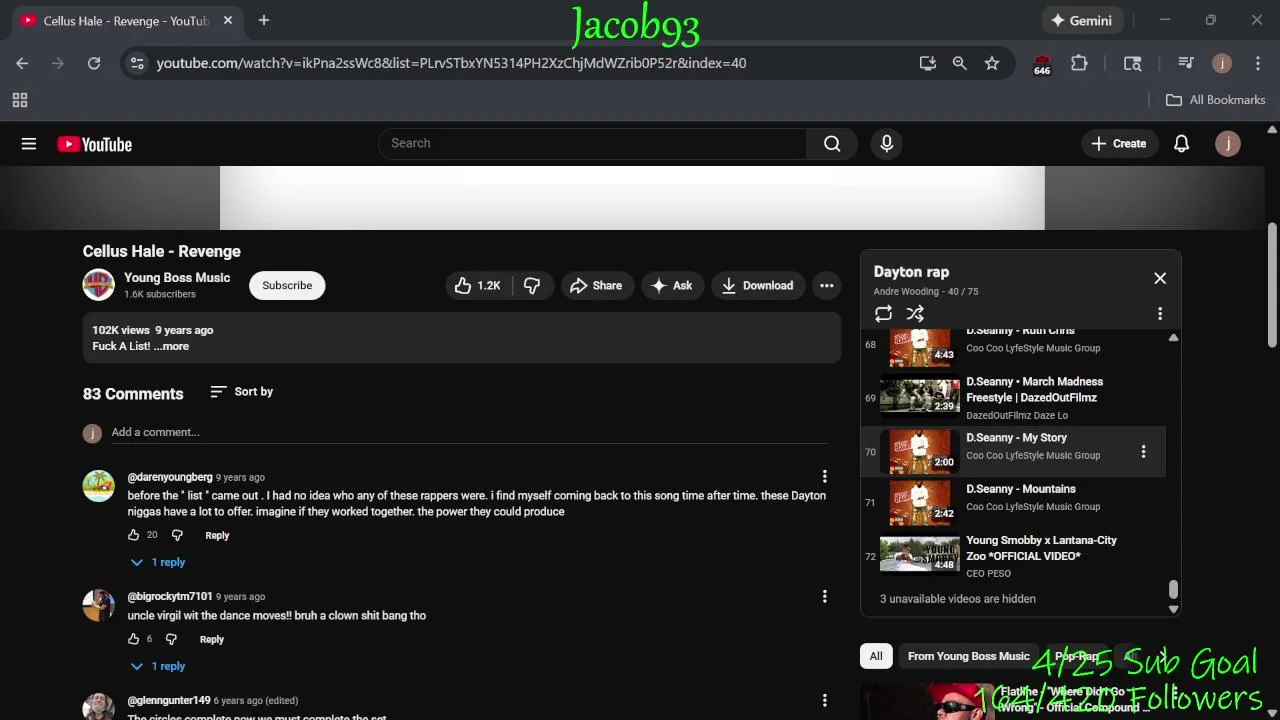
Task: Open the All Bookmarks folder
Action: [x=1216, y=100]
